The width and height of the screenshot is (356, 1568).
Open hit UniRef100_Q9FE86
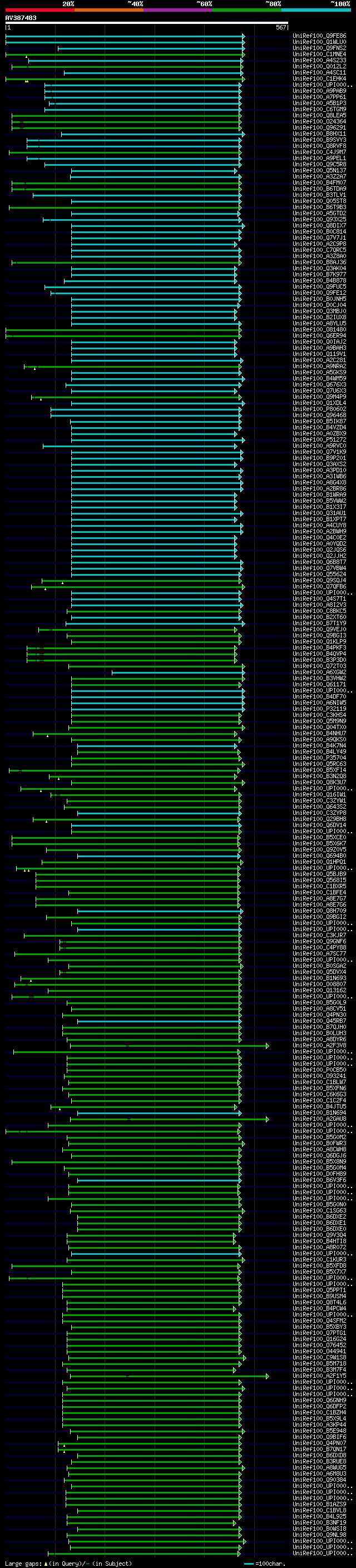[319, 36]
